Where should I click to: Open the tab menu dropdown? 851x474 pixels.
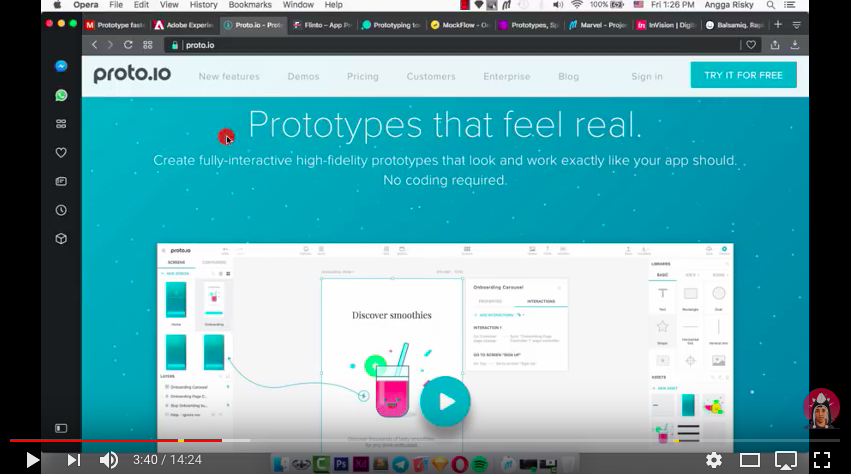(797, 25)
